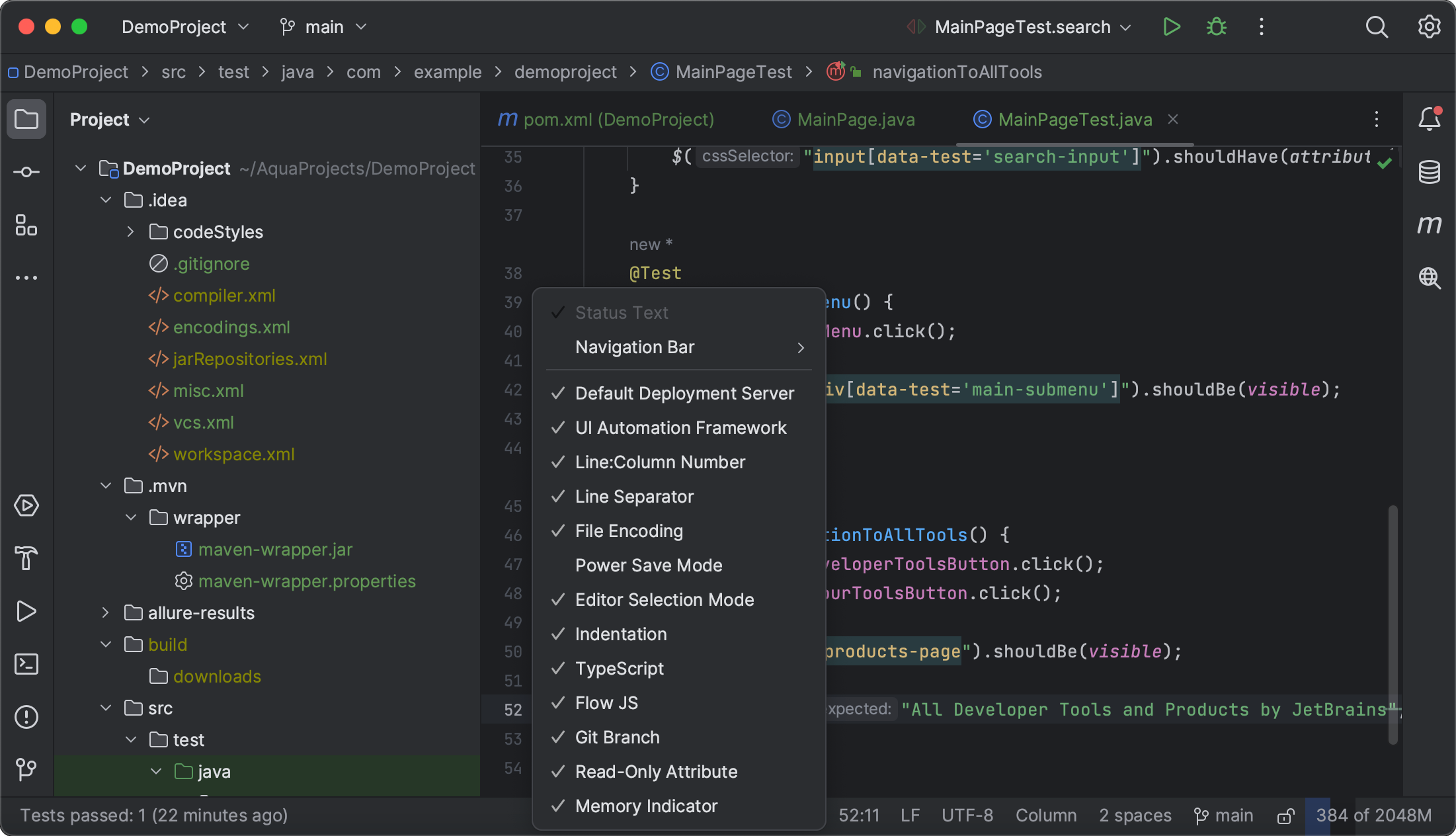Click the UTF-8 encoding widget in the status bar
The width and height of the screenshot is (1456, 836).
tap(967, 815)
